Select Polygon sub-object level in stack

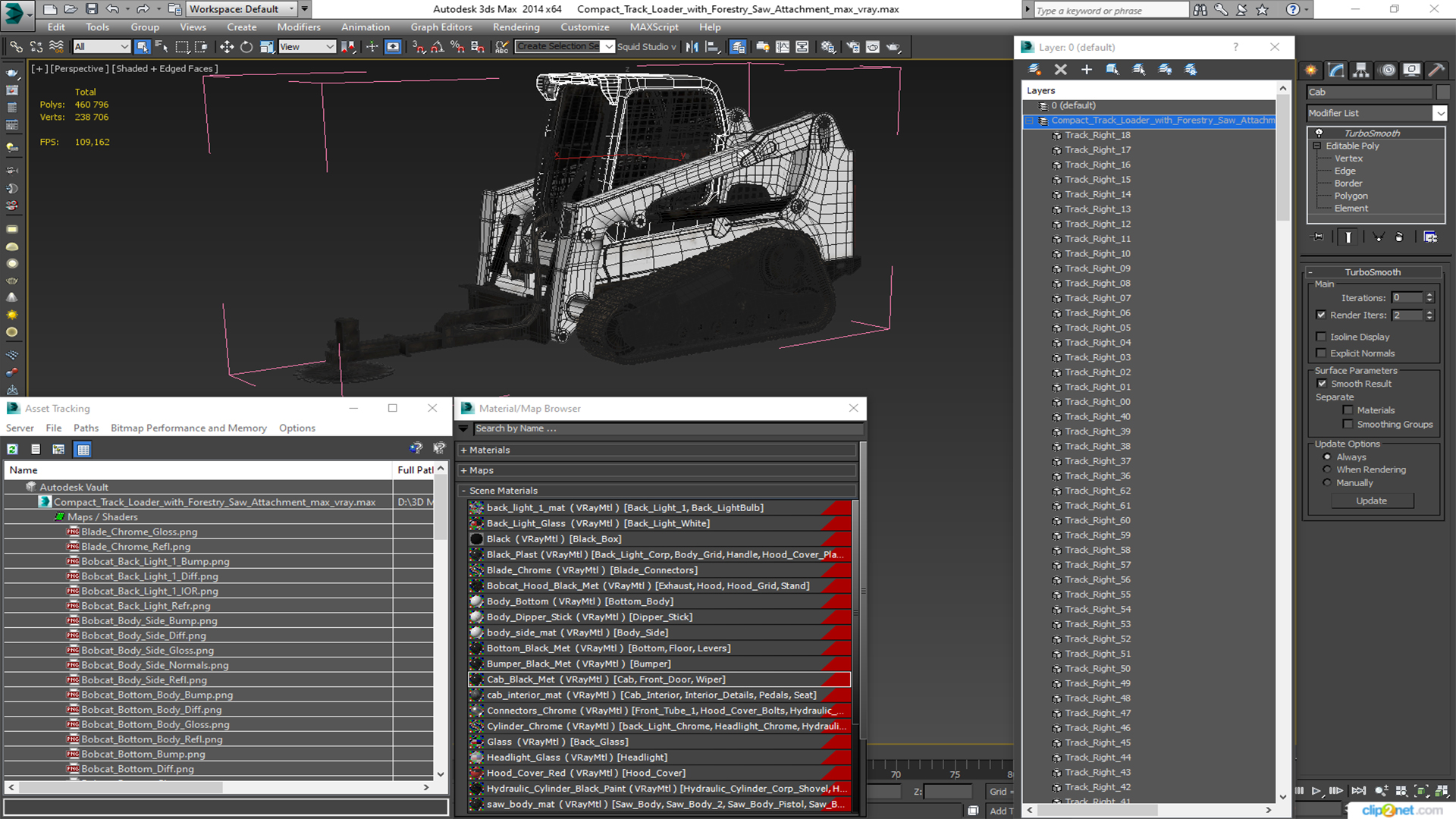click(1351, 196)
